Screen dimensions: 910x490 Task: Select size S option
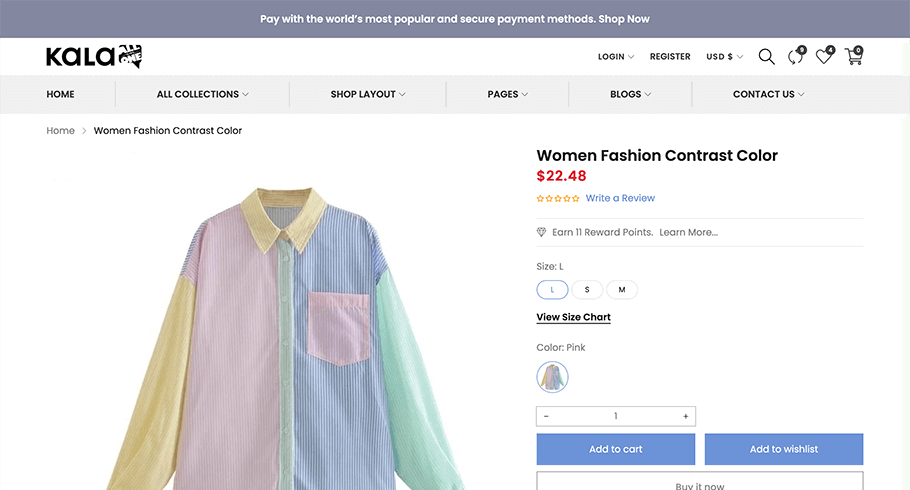(587, 290)
